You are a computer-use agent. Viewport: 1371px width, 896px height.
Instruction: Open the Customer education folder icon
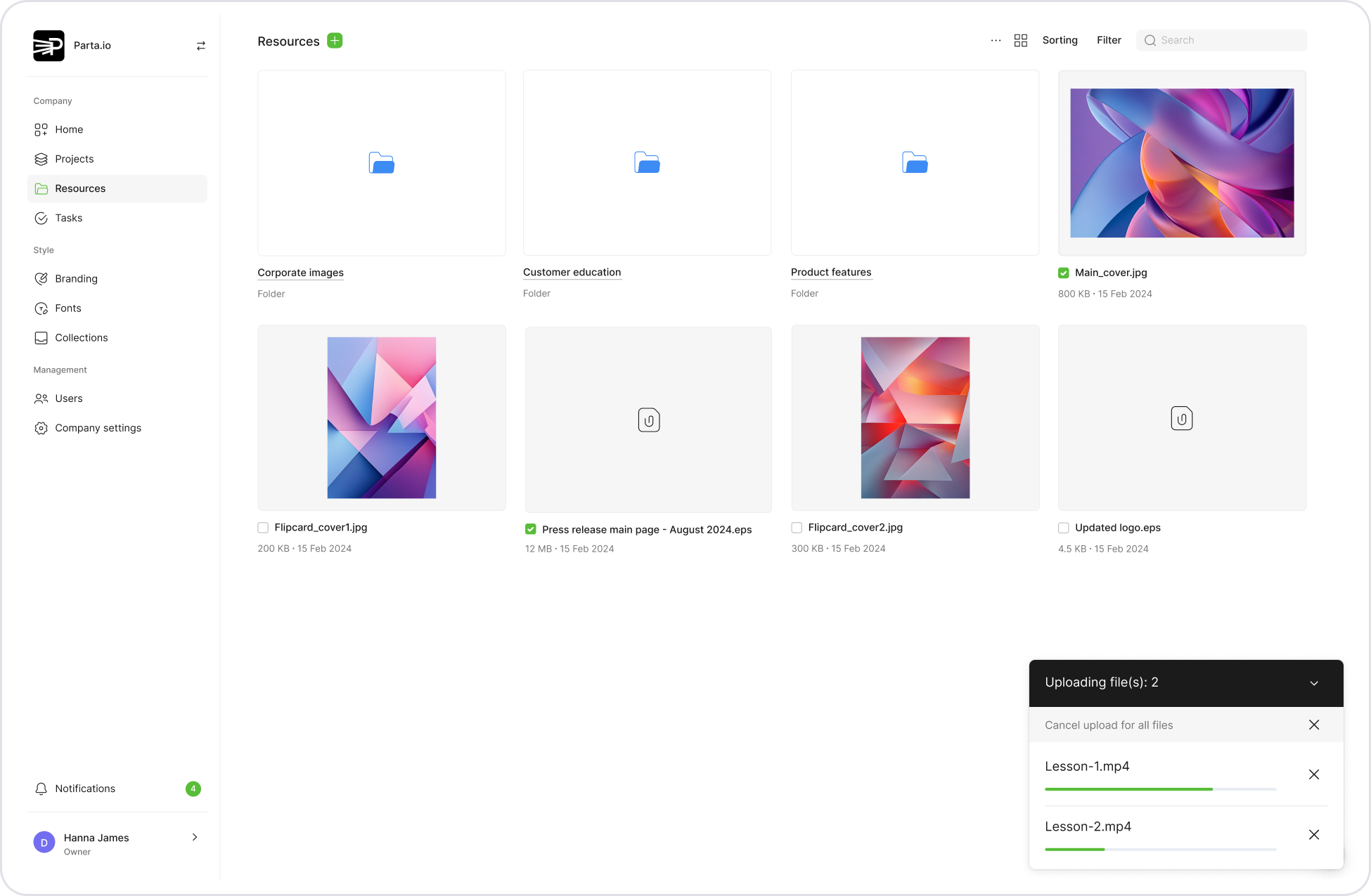647,162
